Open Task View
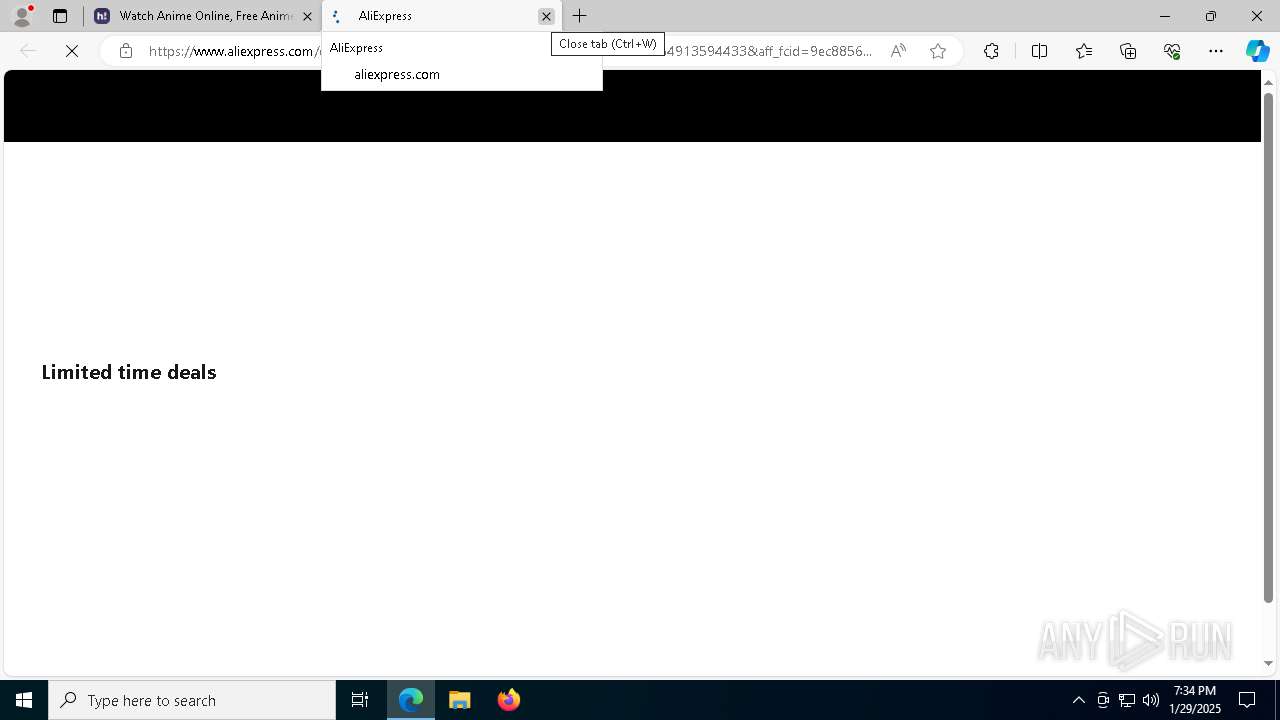 pyautogui.click(x=360, y=700)
